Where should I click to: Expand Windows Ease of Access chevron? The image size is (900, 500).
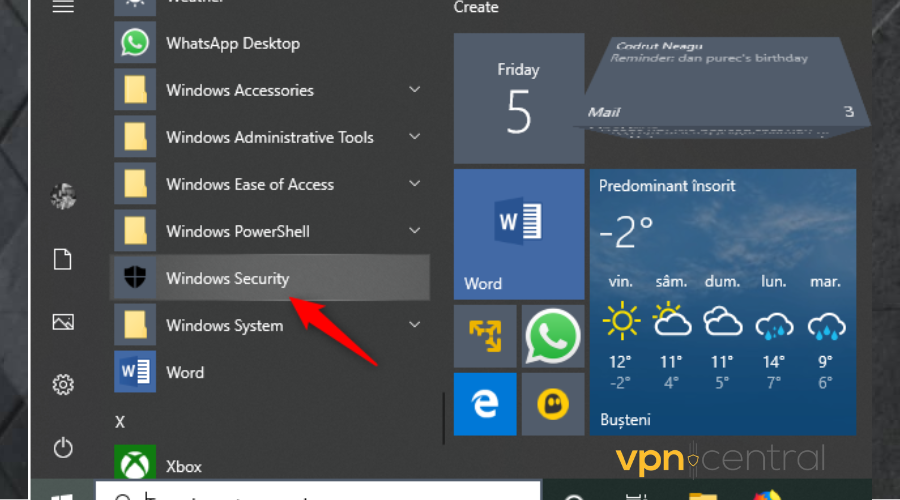pyautogui.click(x=414, y=184)
